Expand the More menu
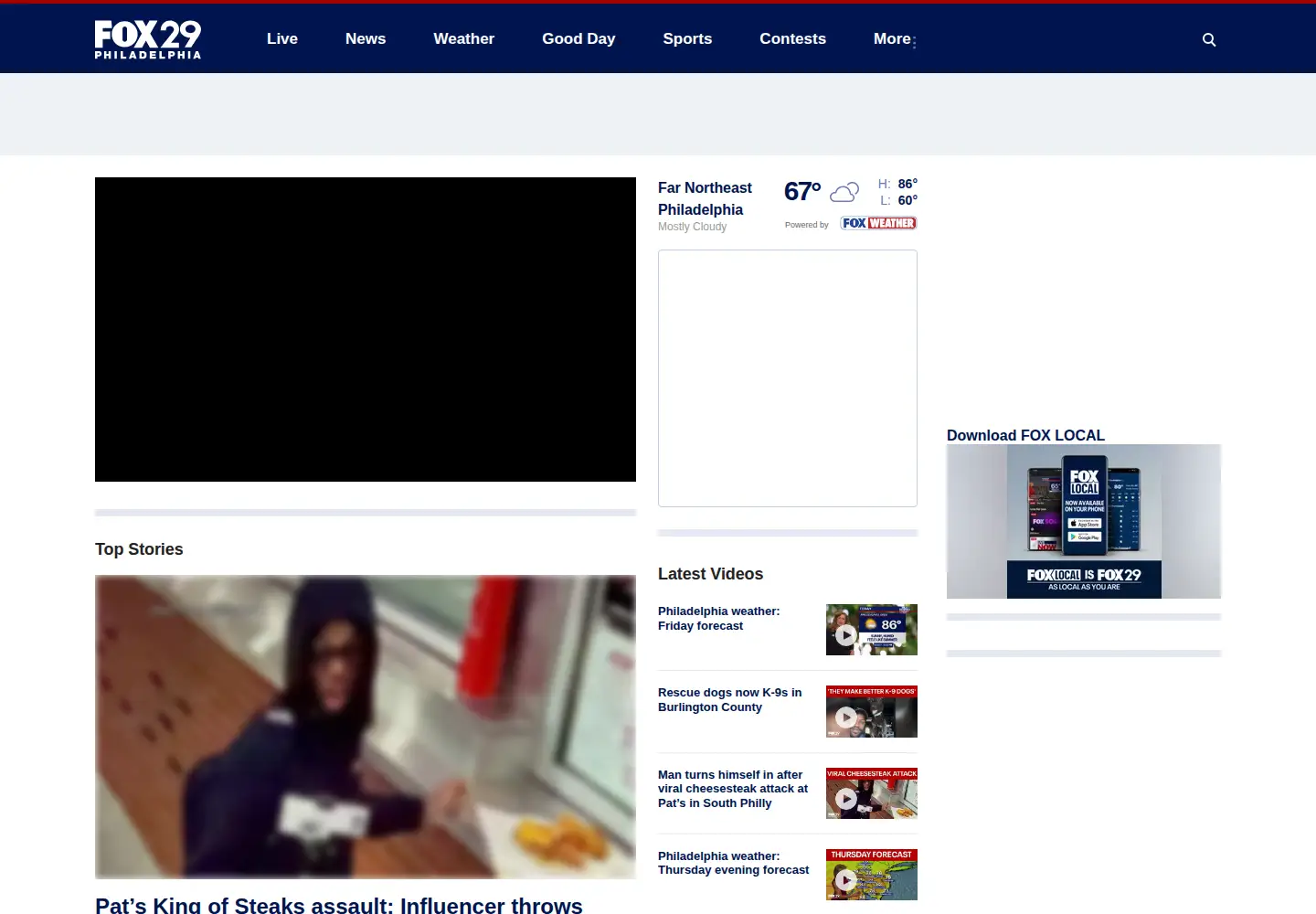Image resolution: width=1316 pixels, height=914 pixels. tap(895, 39)
